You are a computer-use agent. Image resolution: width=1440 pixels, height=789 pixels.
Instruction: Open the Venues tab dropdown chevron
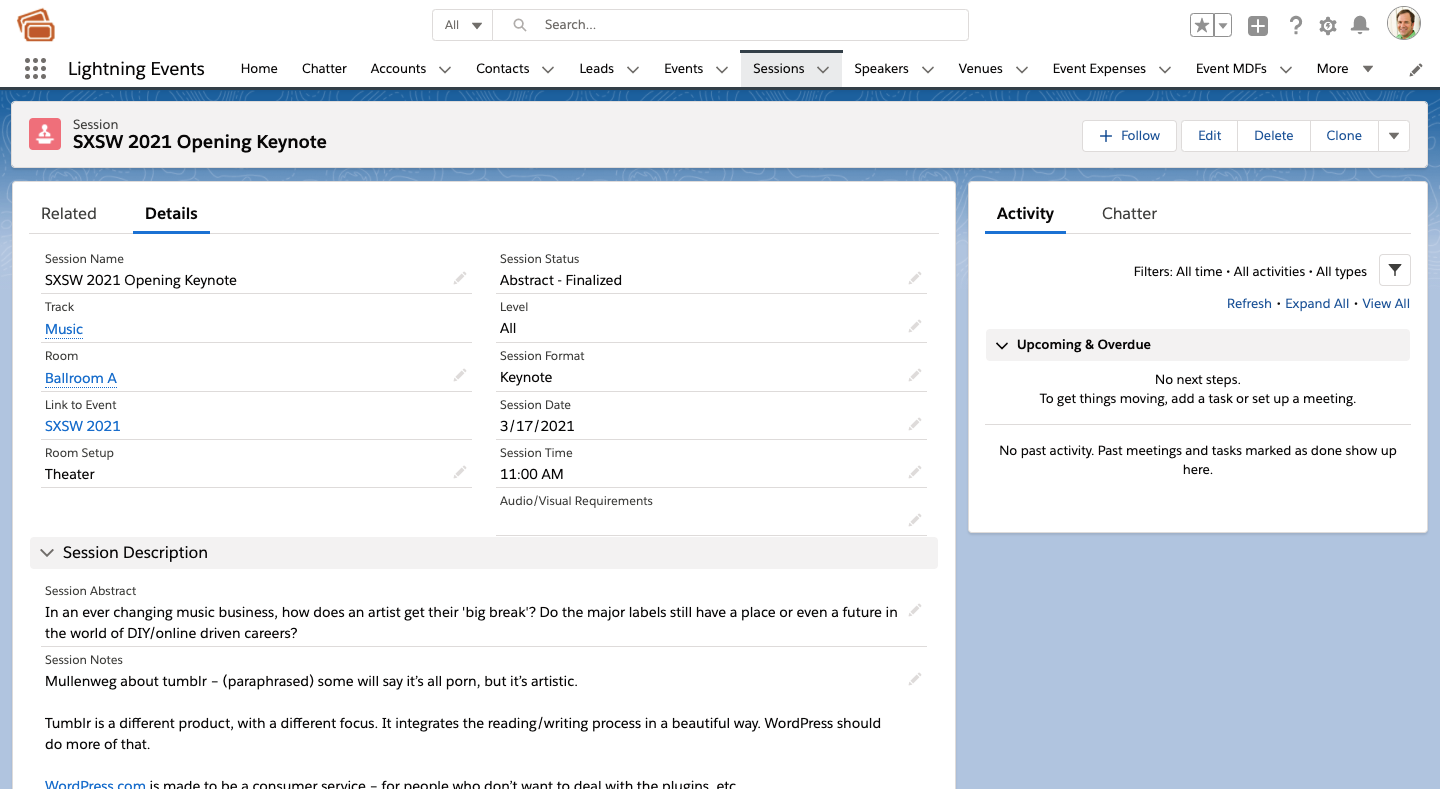tap(1022, 70)
